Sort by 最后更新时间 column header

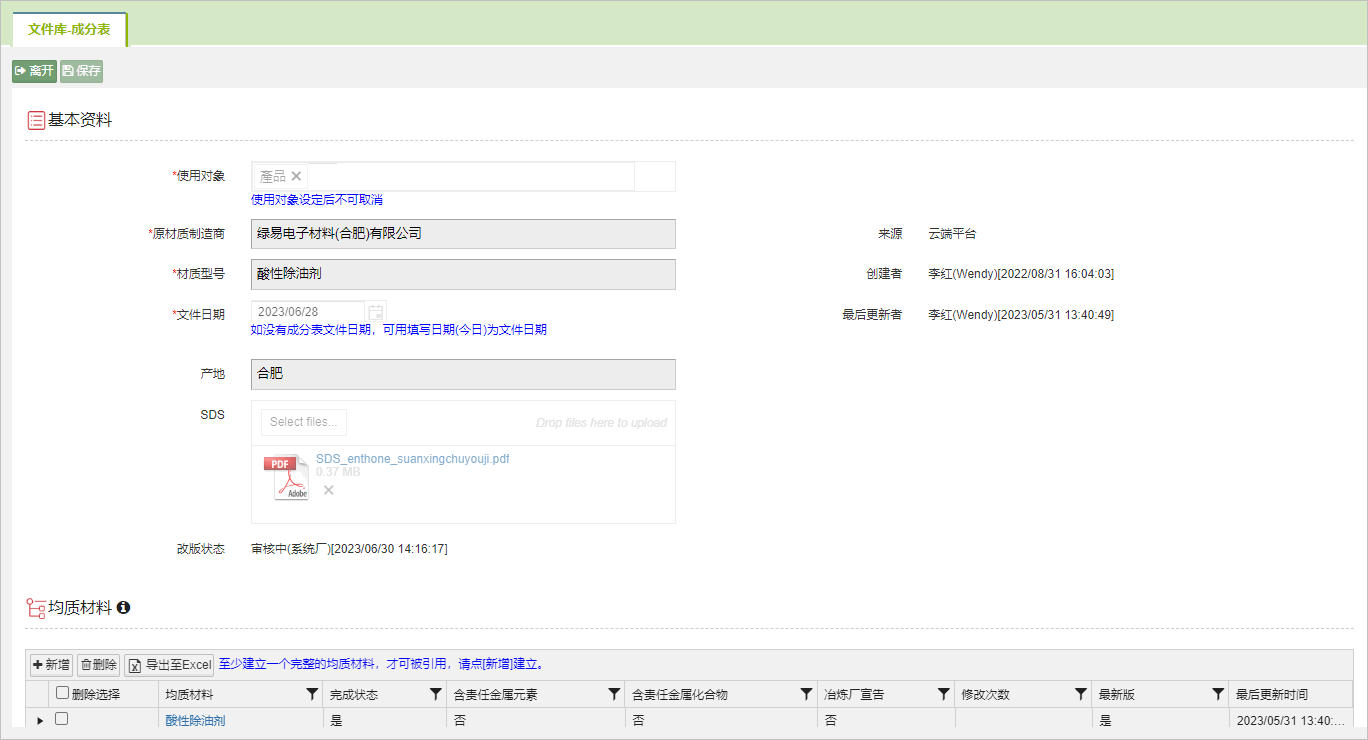[1272, 694]
